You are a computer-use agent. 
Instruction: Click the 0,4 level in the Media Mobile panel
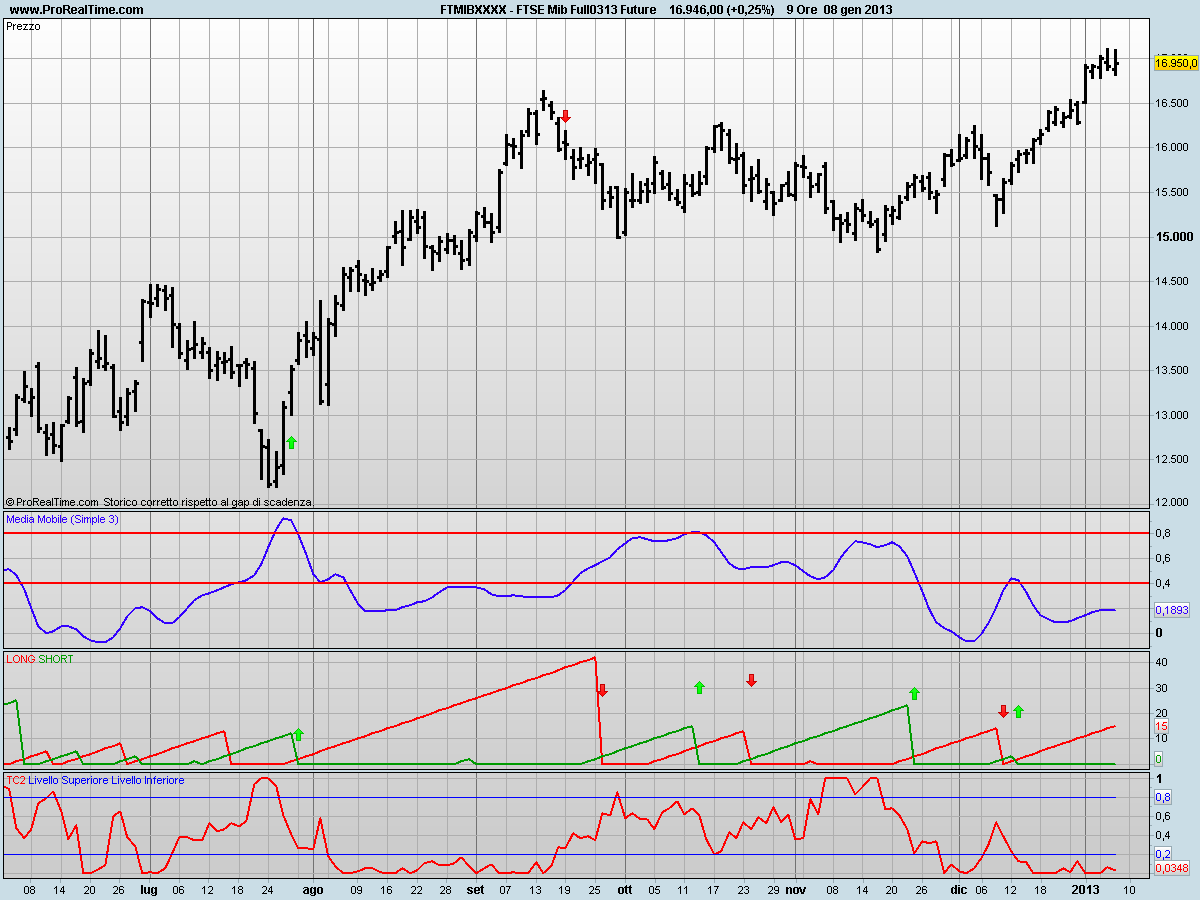[1163, 583]
